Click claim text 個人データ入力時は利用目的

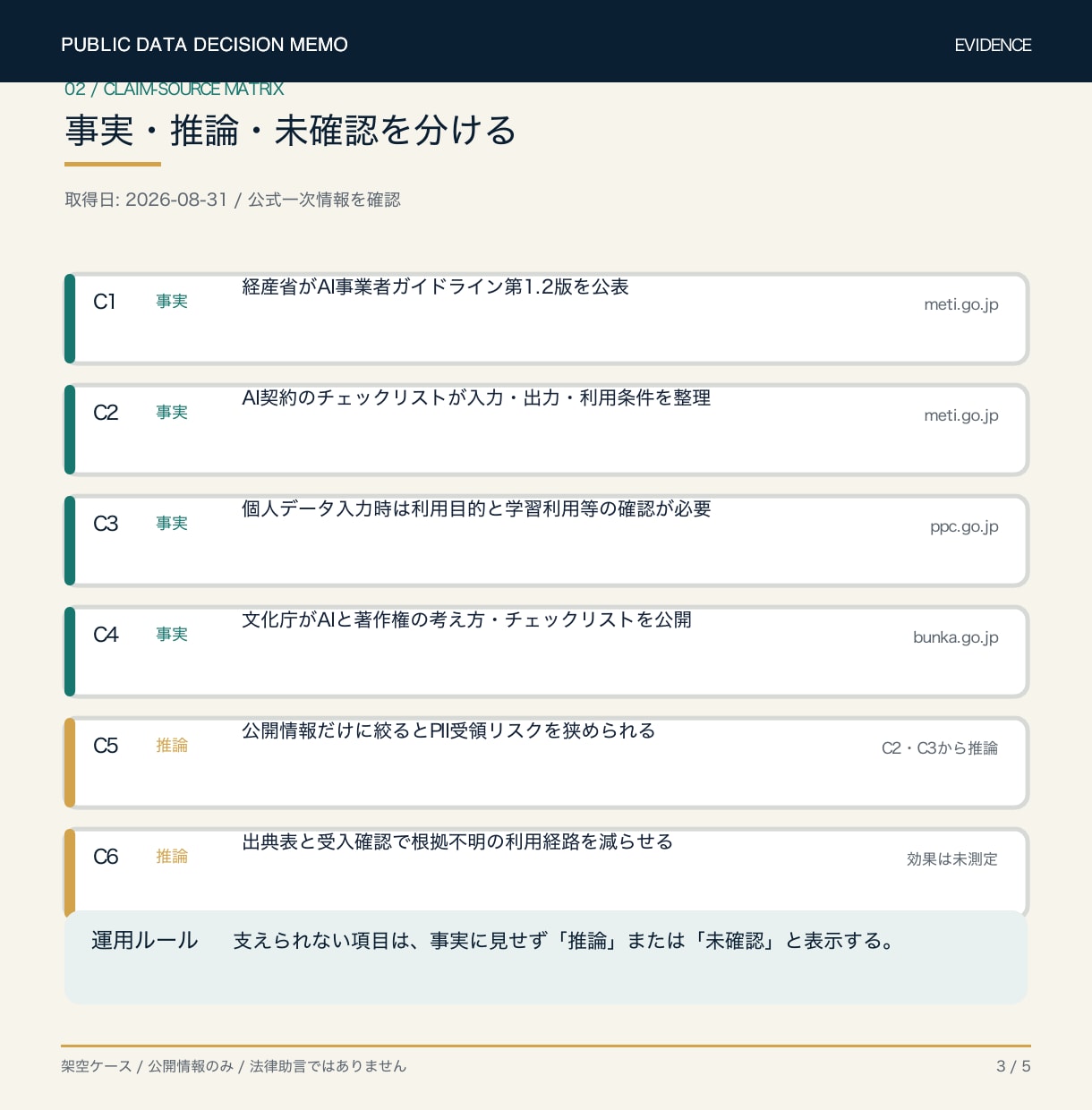(476, 508)
